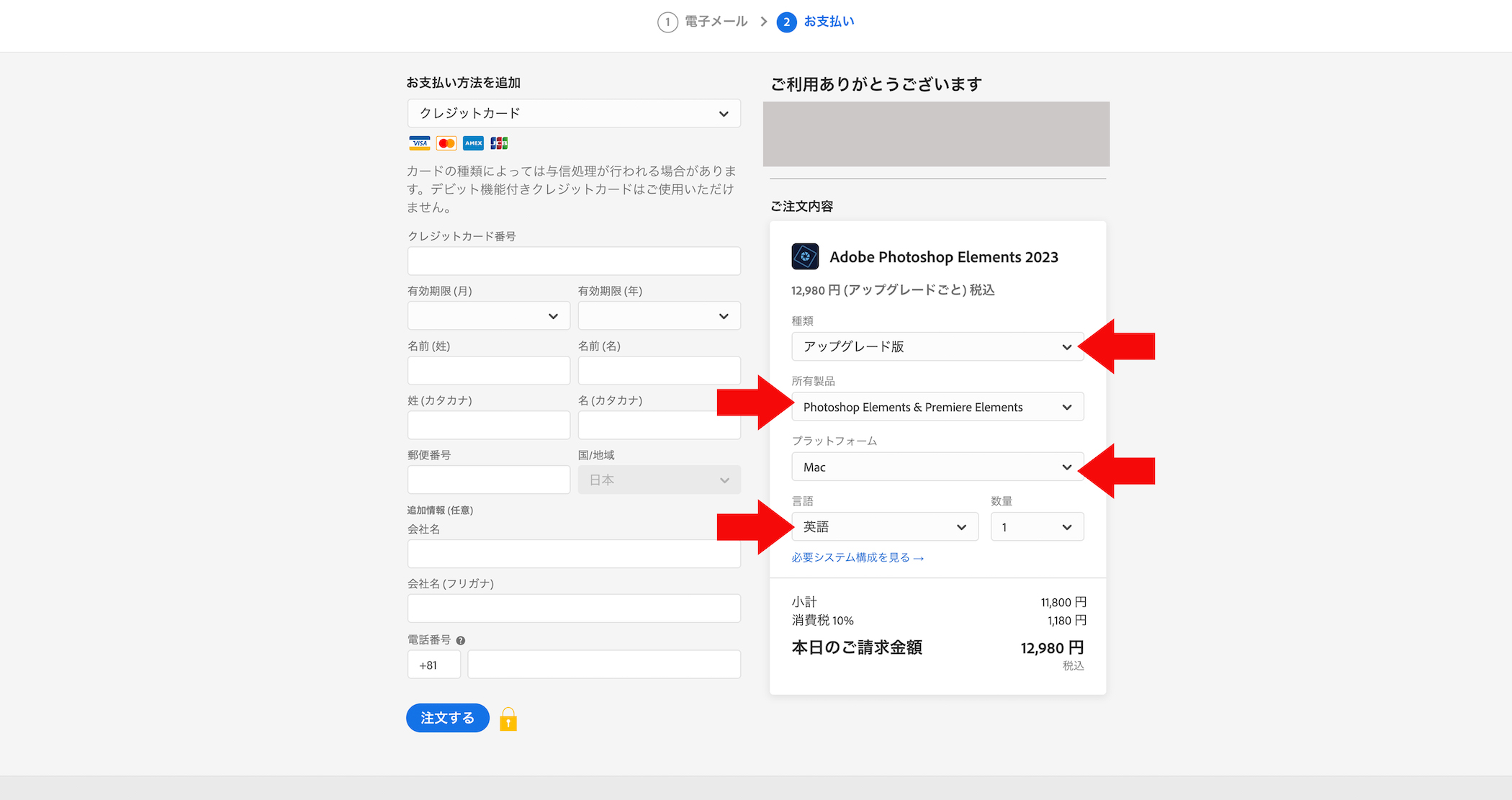Open the アップグレード版 type dropdown
This screenshot has height=800, width=1512.
(937, 347)
